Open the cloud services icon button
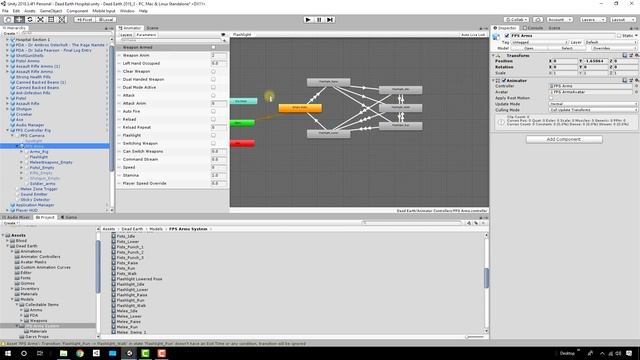This screenshot has height=360, width=640. coord(538,20)
